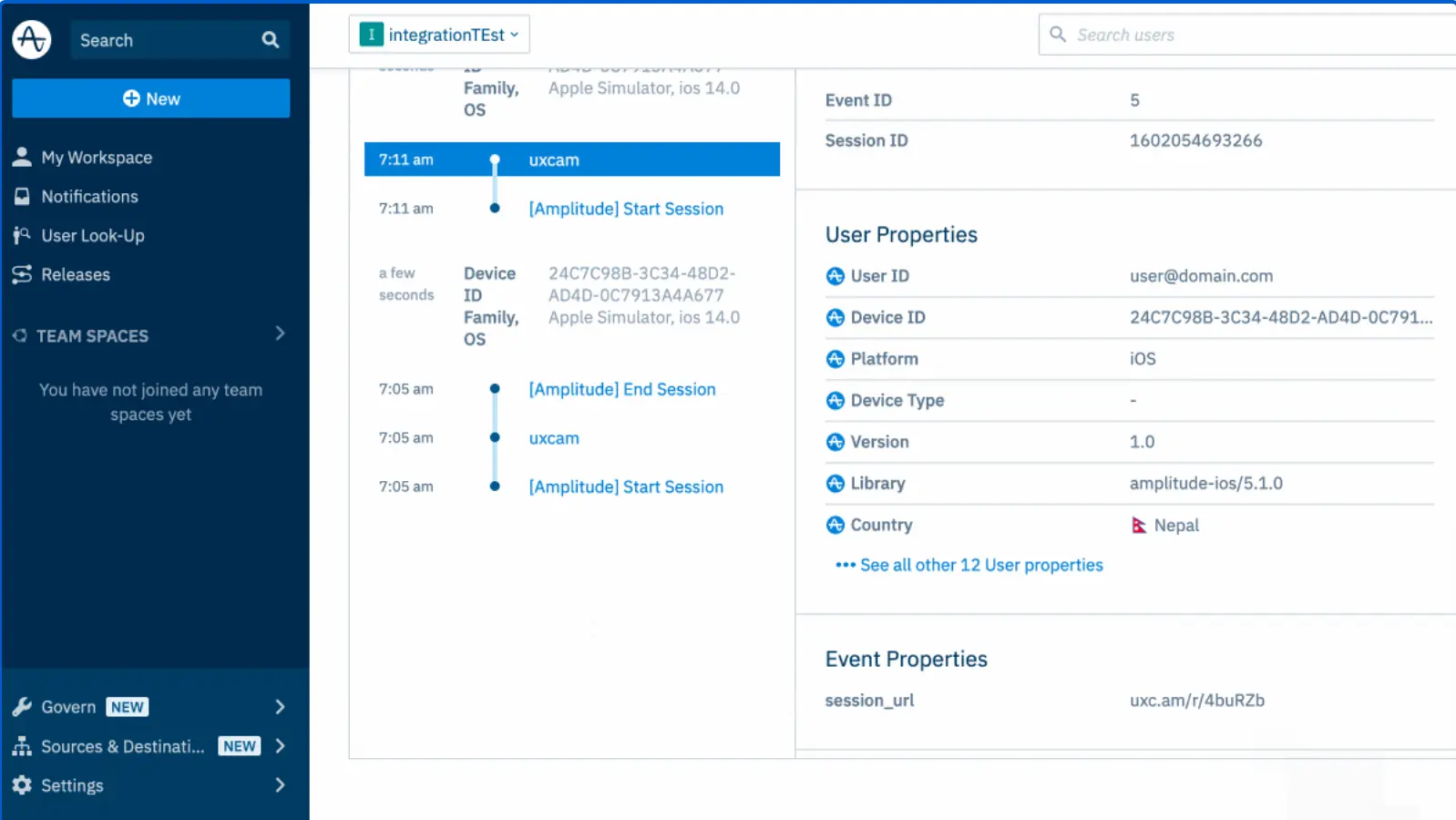
Task: Click the Sources & Destinations hierarchy icon
Action: click(22, 746)
